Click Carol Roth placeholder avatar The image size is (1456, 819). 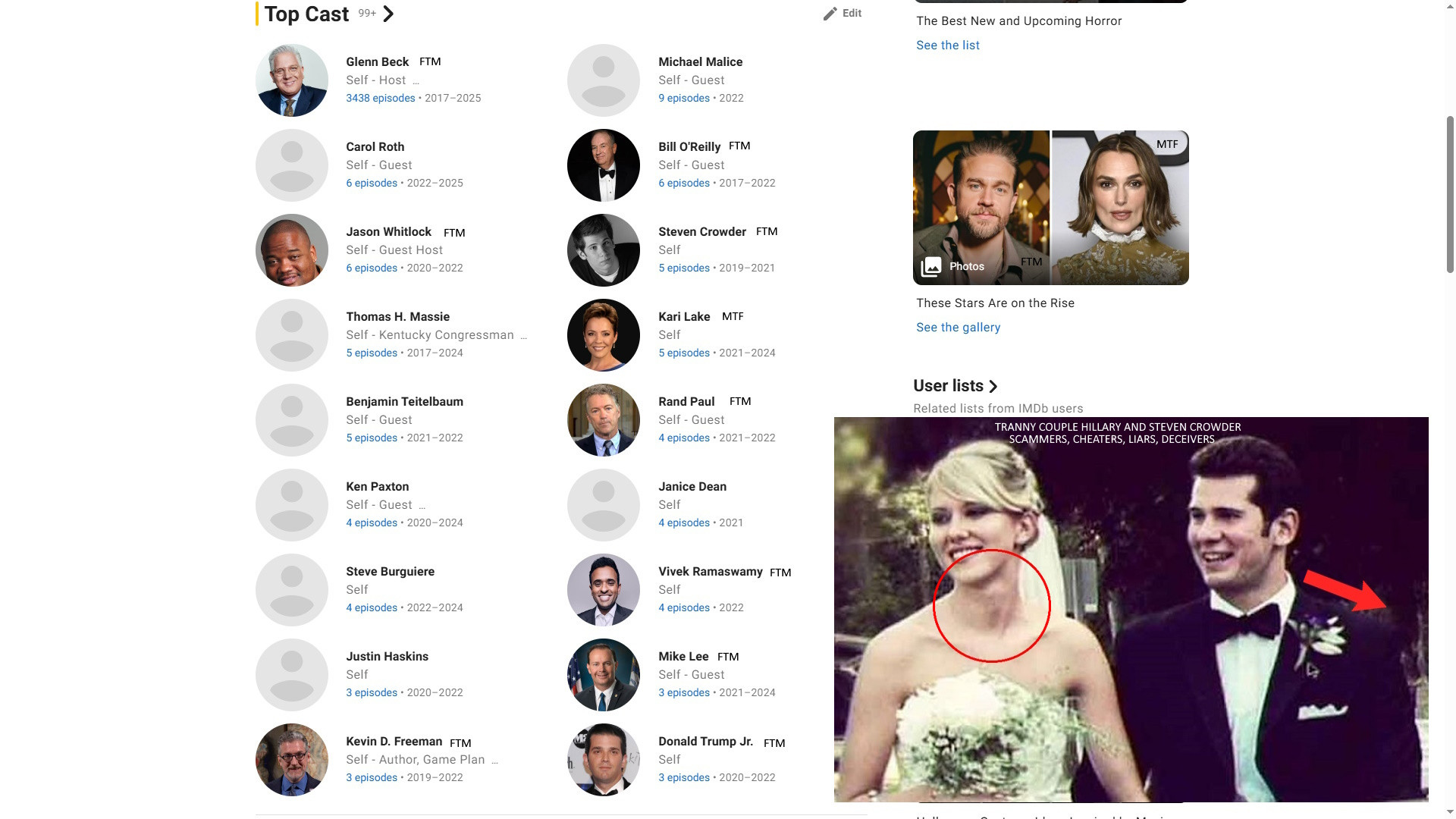(x=292, y=165)
